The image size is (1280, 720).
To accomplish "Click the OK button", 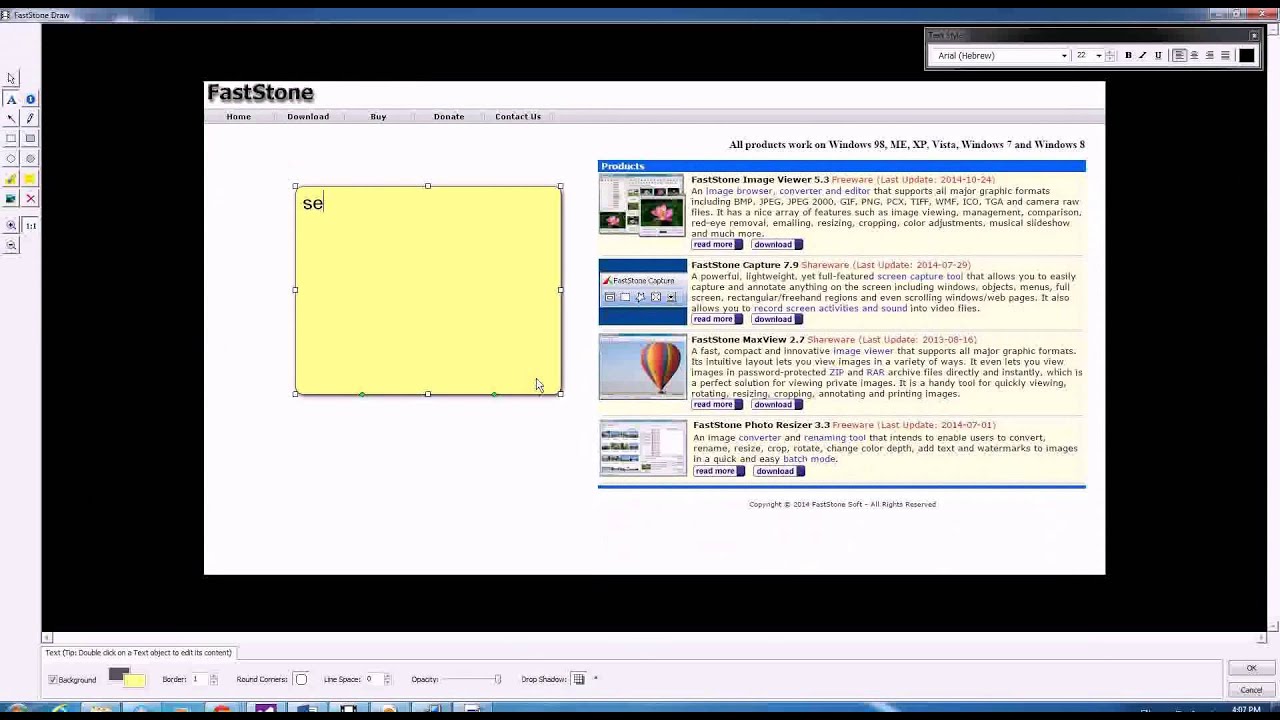I will coord(1251,668).
